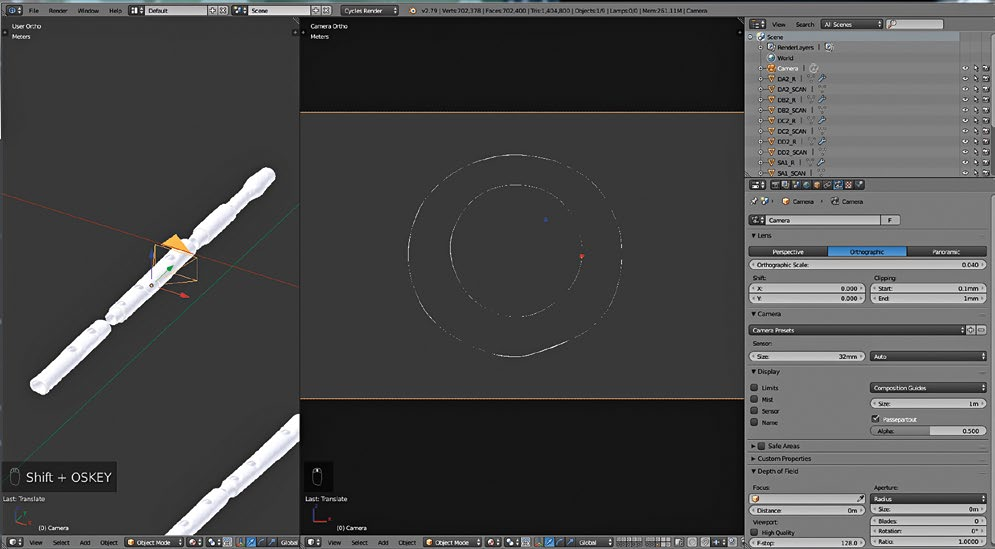
Task: Open the Object properties tab
Action: [817, 185]
